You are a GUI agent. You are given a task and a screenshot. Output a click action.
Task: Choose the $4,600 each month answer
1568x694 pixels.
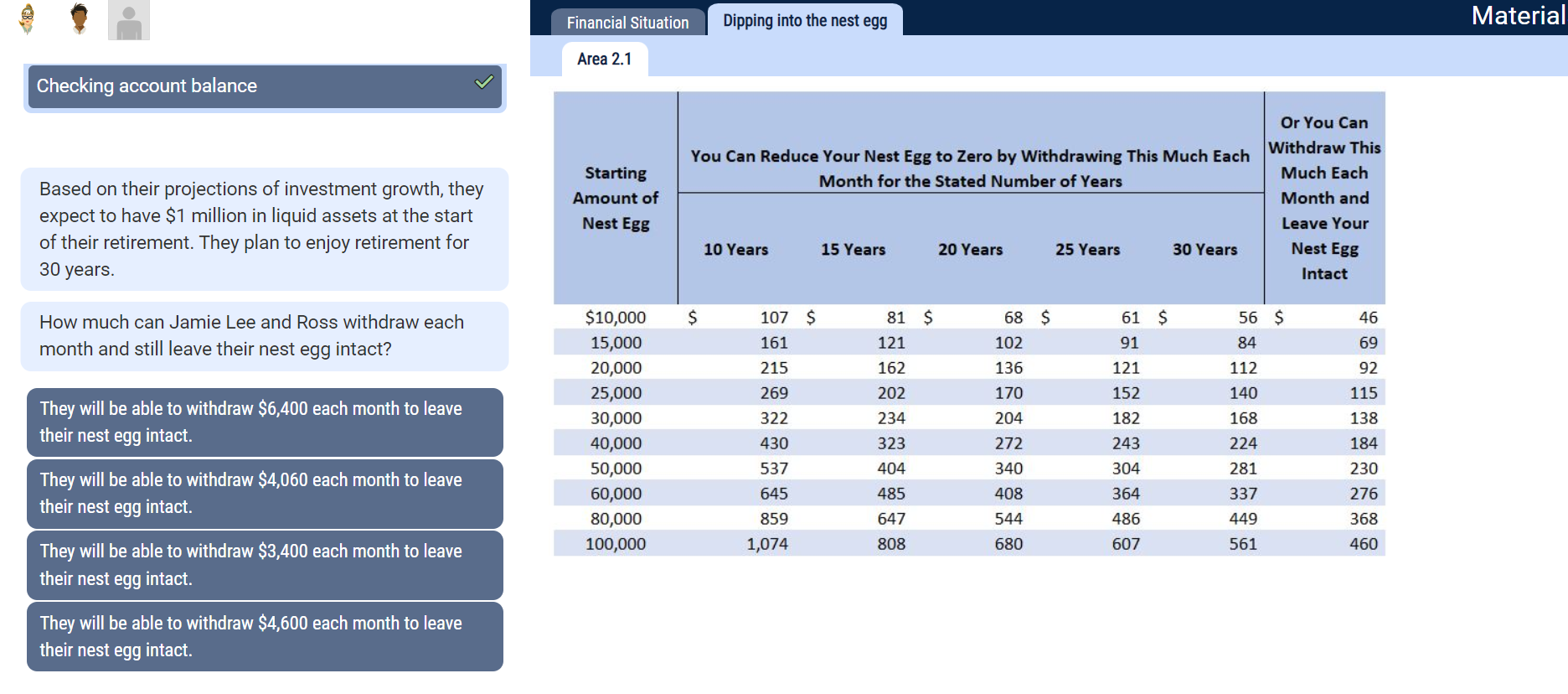(265, 636)
